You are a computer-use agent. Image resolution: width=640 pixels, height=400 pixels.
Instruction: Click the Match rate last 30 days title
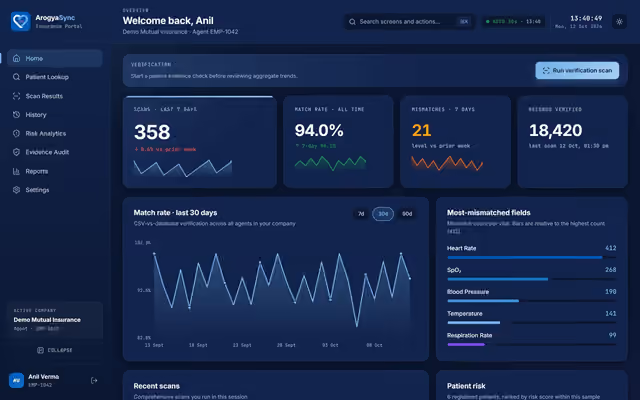point(175,213)
